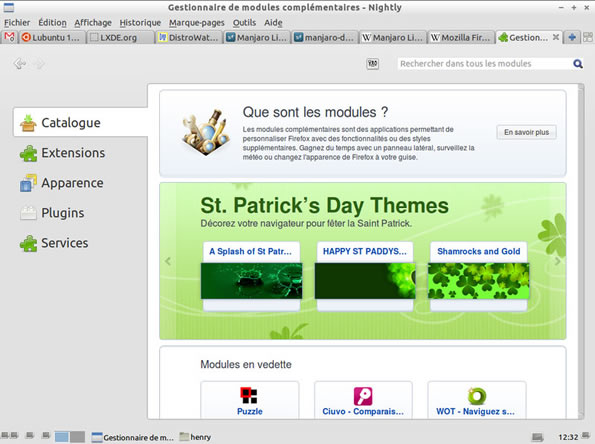Go back with the left arrow
The image size is (595, 444).
[19, 63]
